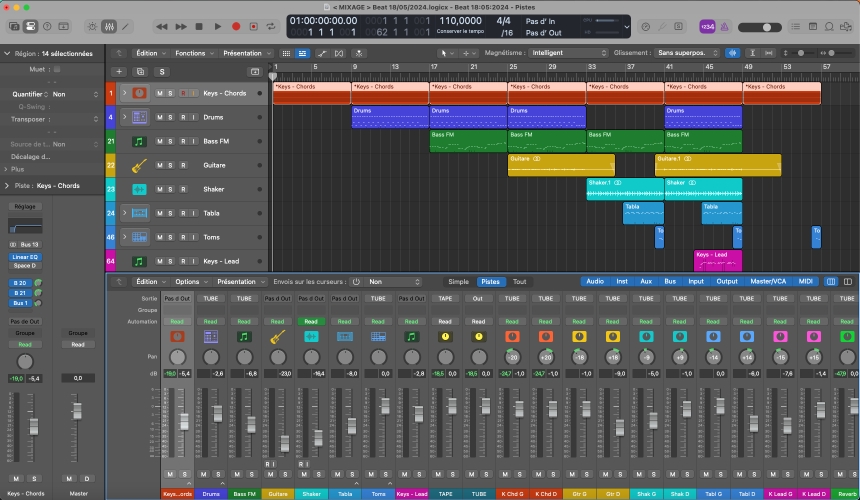Click the Guitare track guitar icon
860x500 pixels.
pos(139,165)
